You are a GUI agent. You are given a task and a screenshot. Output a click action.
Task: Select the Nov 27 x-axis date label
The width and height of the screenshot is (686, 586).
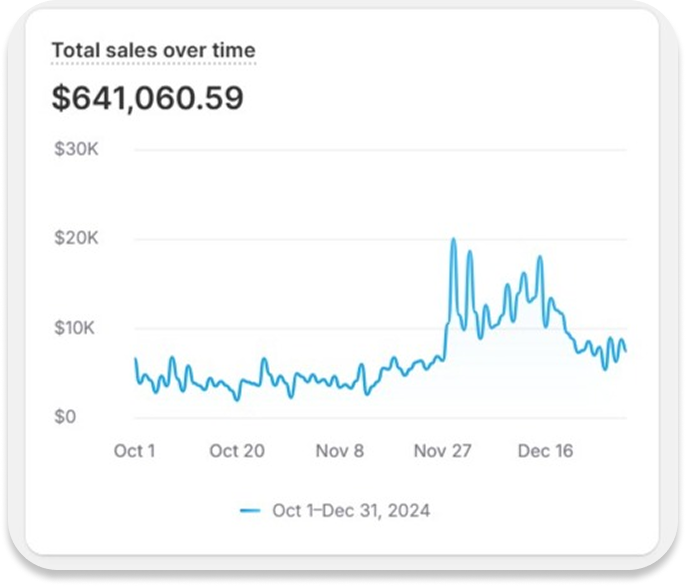(442, 451)
